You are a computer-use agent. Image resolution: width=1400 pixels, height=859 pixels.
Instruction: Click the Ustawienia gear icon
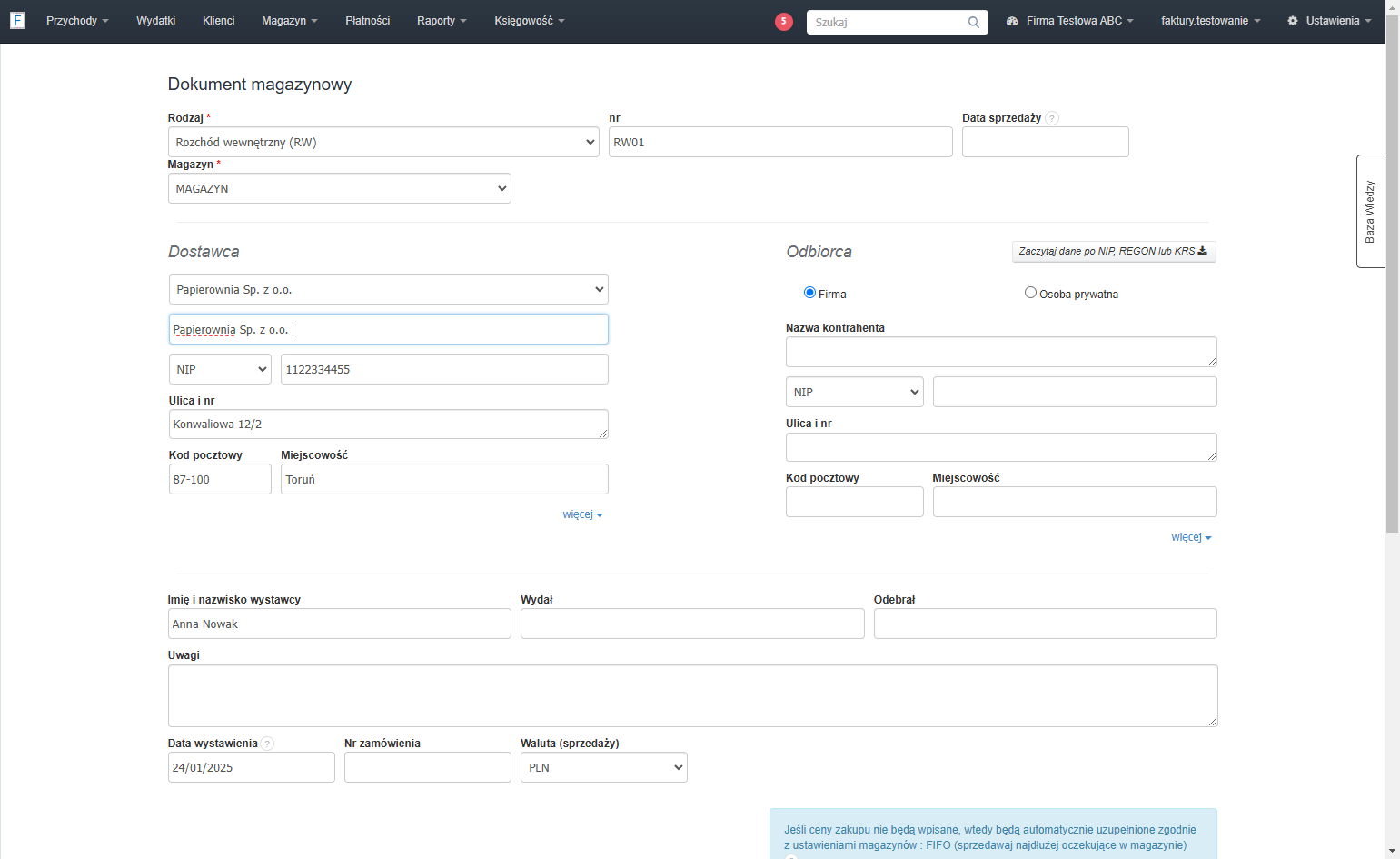tap(1293, 21)
